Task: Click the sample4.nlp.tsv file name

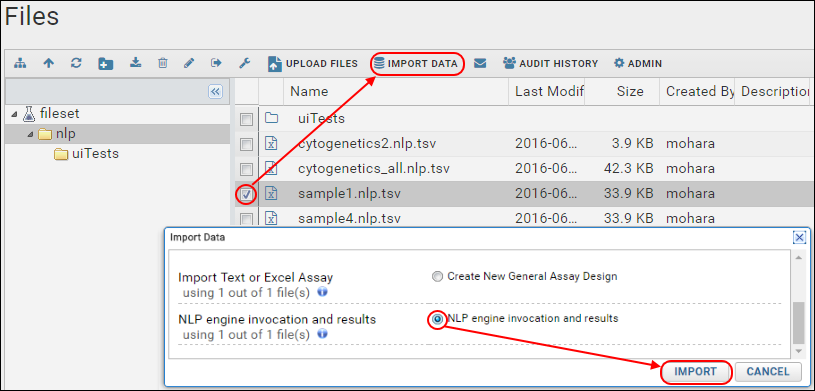Action: pos(349,218)
